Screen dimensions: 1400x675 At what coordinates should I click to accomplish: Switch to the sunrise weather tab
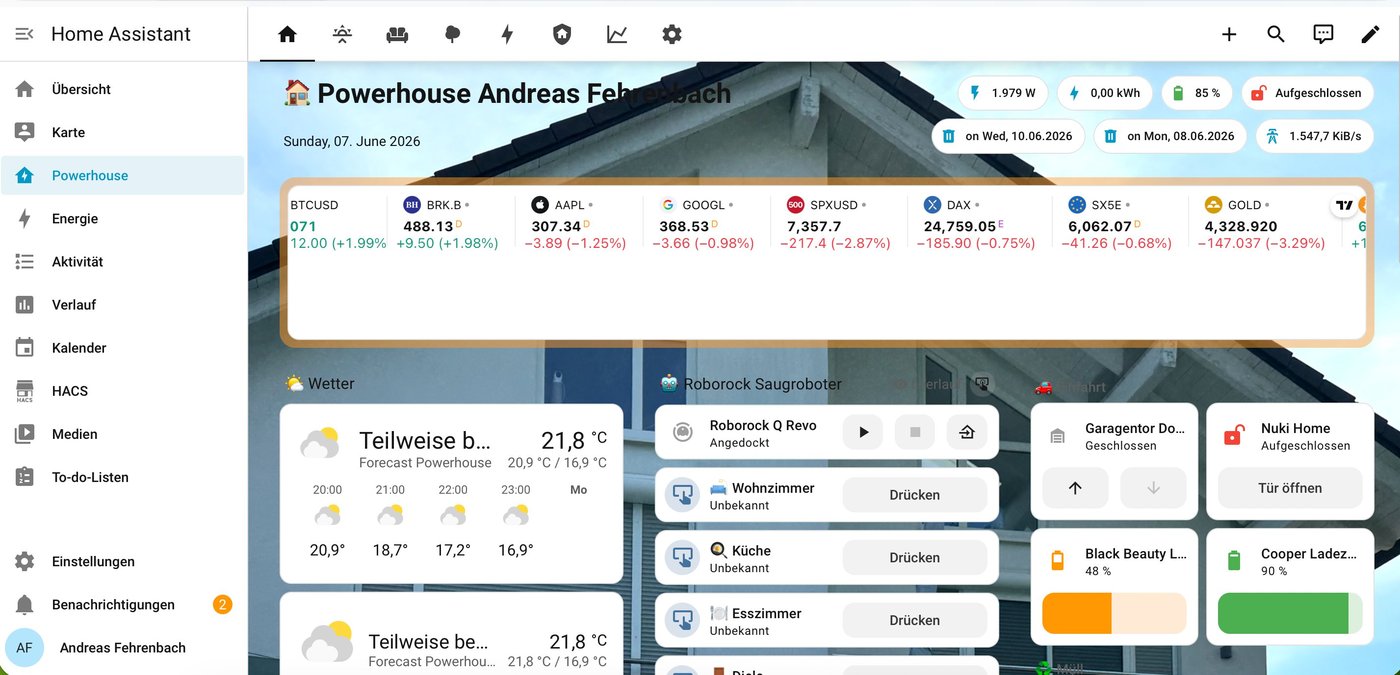[x=342, y=34]
